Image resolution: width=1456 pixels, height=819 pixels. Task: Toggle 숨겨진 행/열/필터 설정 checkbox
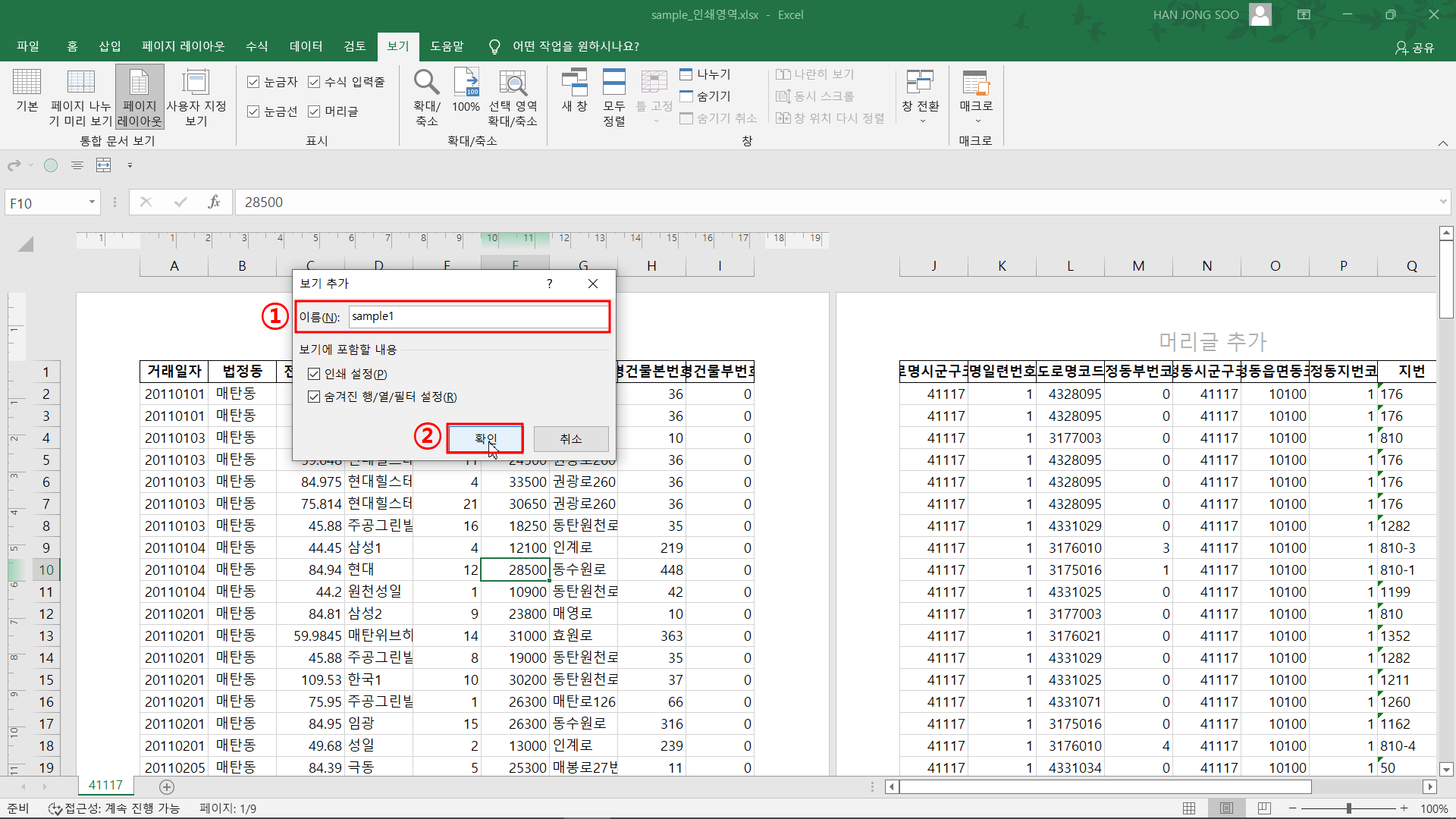[314, 397]
